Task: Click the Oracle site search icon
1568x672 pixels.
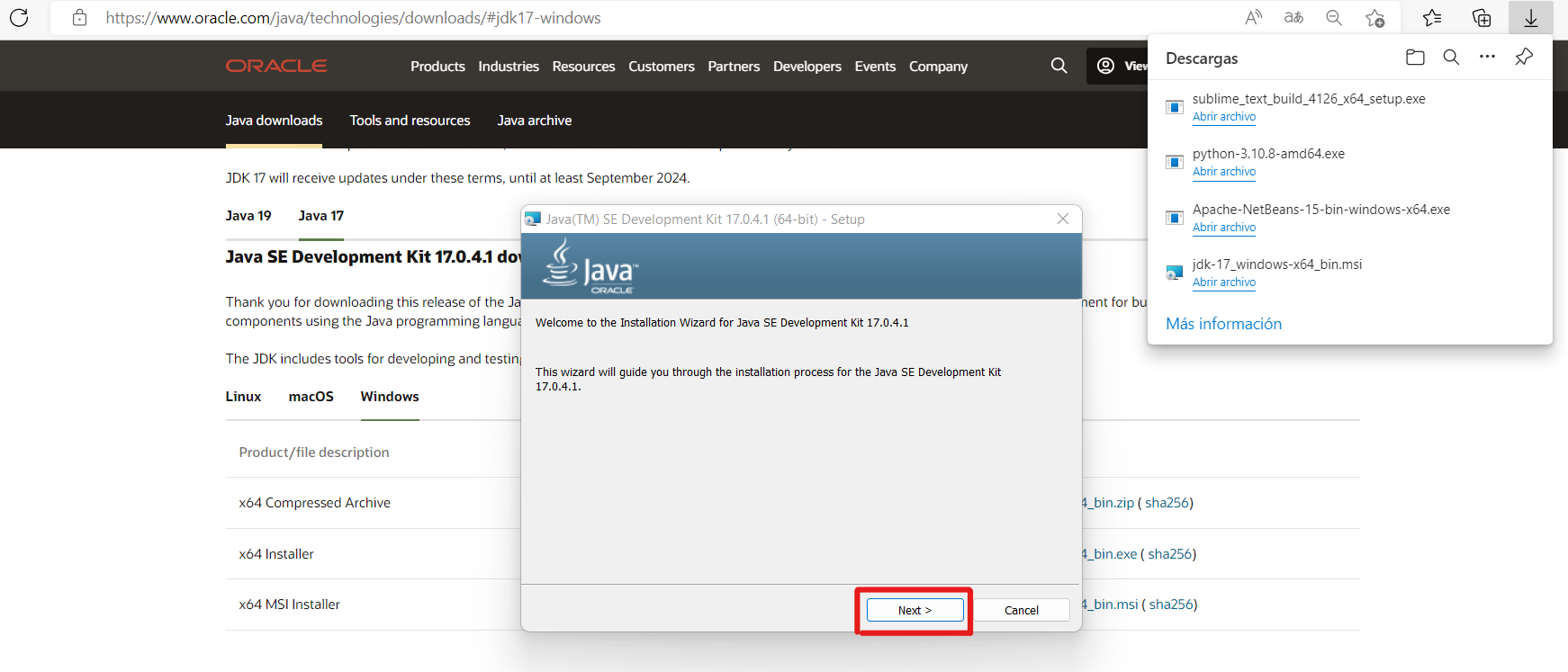Action: 1059,66
